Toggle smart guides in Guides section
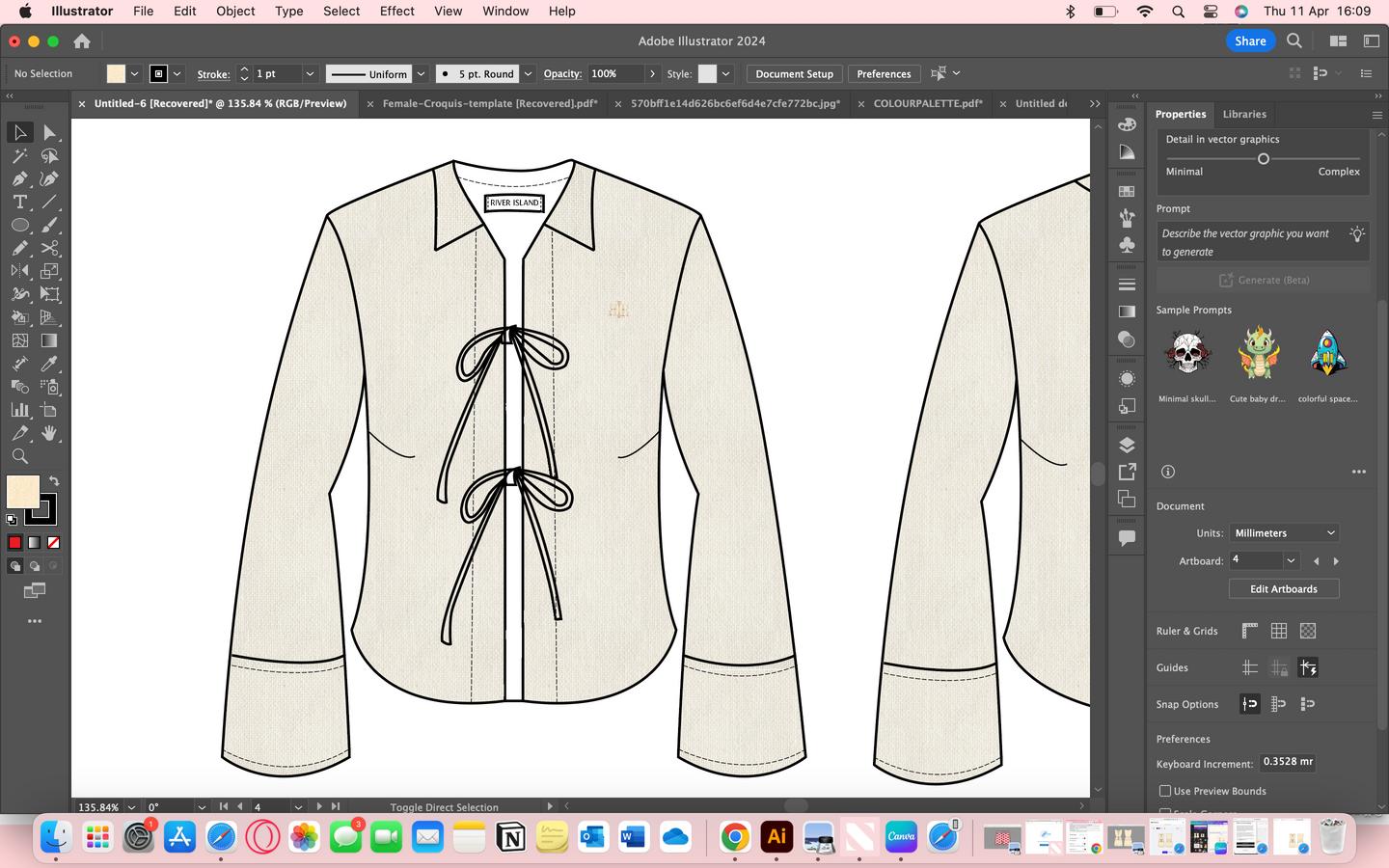This screenshot has height=868, width=1389. pos(1308,667)
